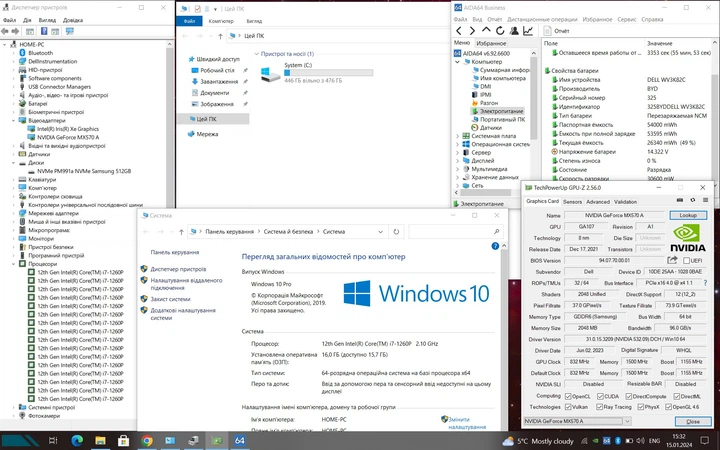Open the Сервис menu in AIDA64

point(626,19)
